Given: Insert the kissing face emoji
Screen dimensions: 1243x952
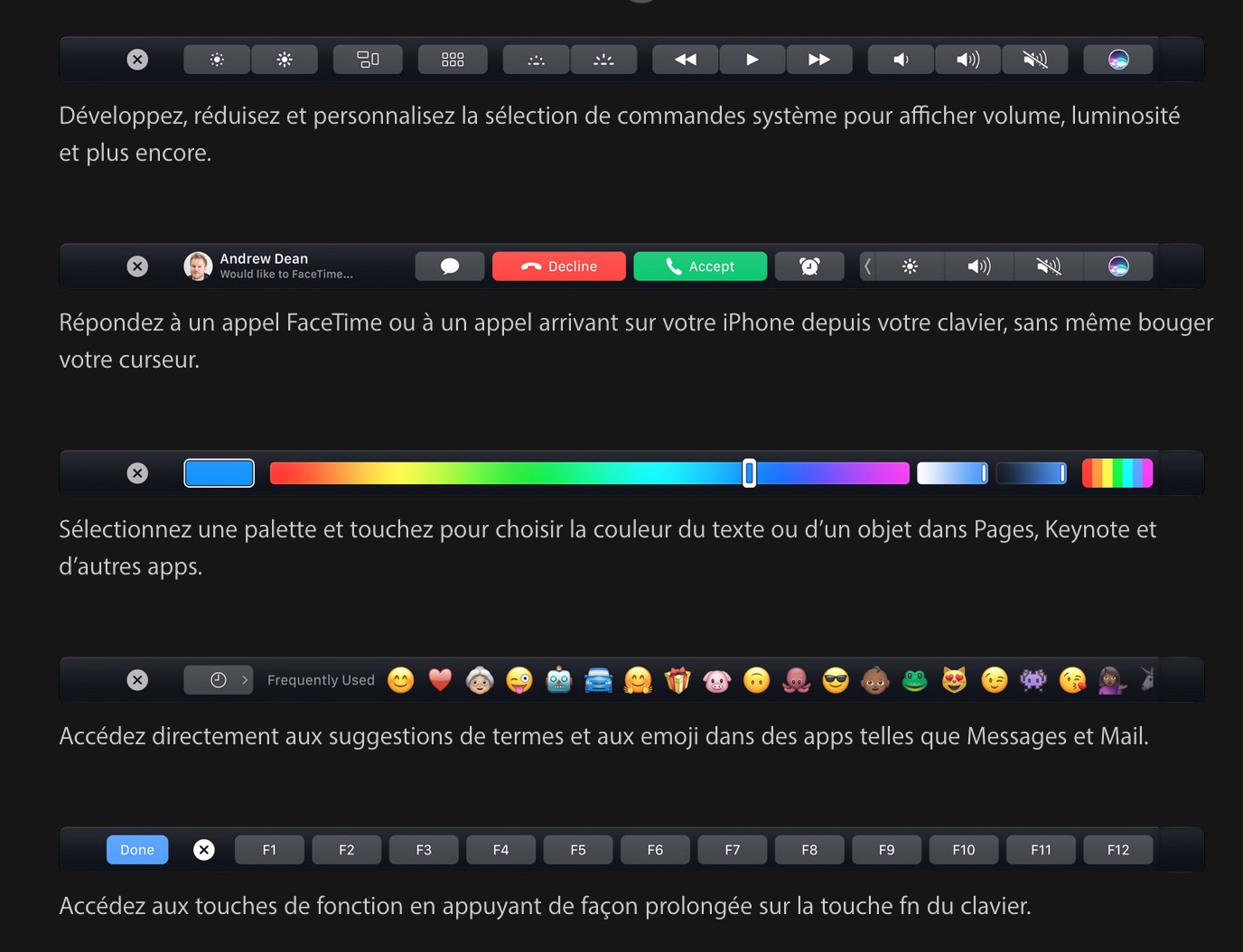Looking at the screenshot, I should (x=1073, y=680).
